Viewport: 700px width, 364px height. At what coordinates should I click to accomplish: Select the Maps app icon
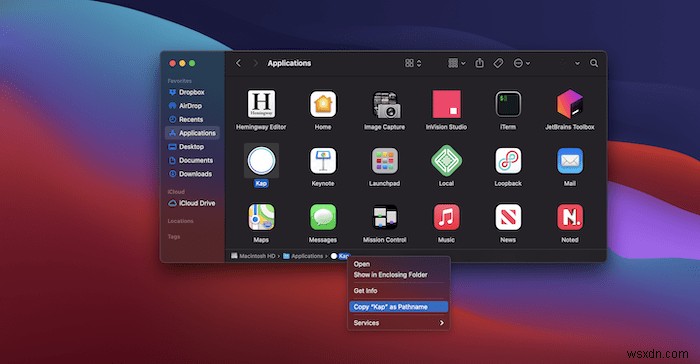click(x=261, y=217)
